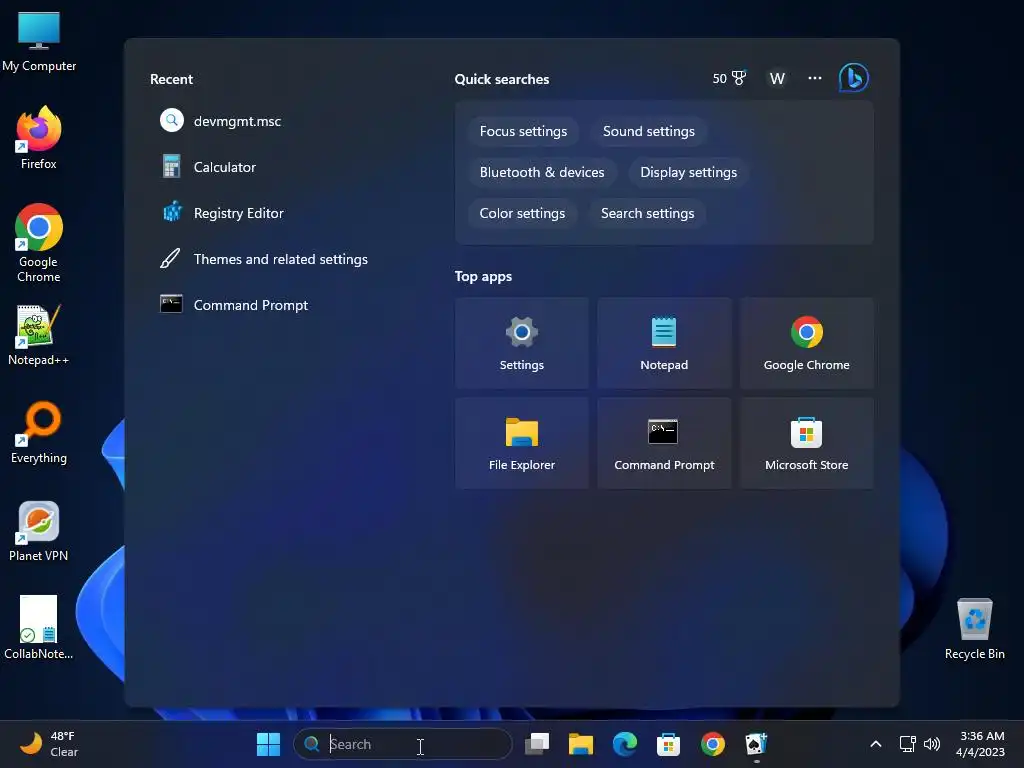Select My Computer desktop icon

coord(39,41)
